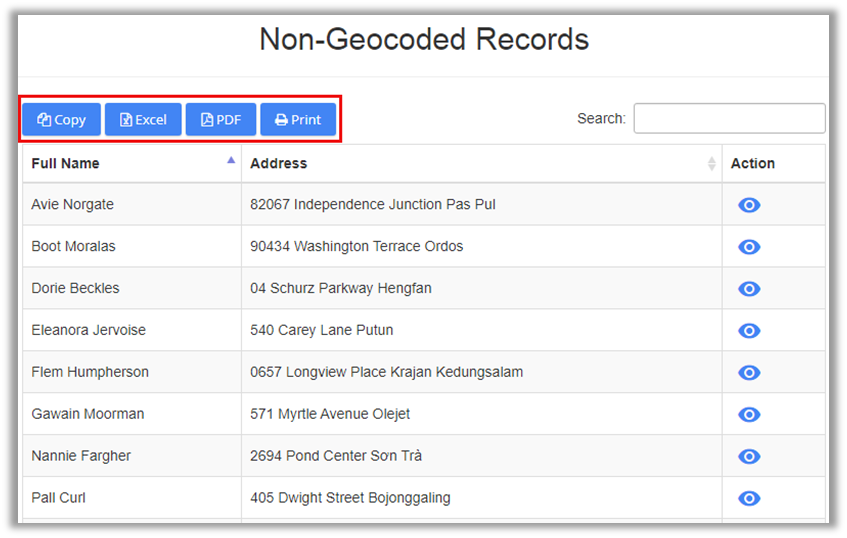This screenshot has width=847, height=538.
Task: Copy the table with the Copy button
Action: [62, 119]
